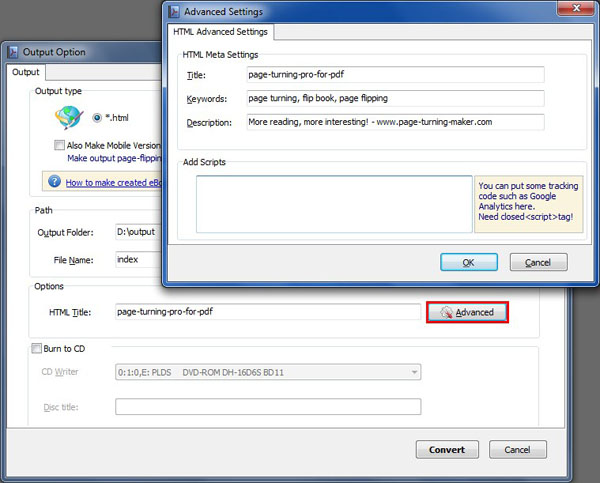Screen dimensions: 600x483
Task: Cancel the Output Option window
Action: click(517, 449)
